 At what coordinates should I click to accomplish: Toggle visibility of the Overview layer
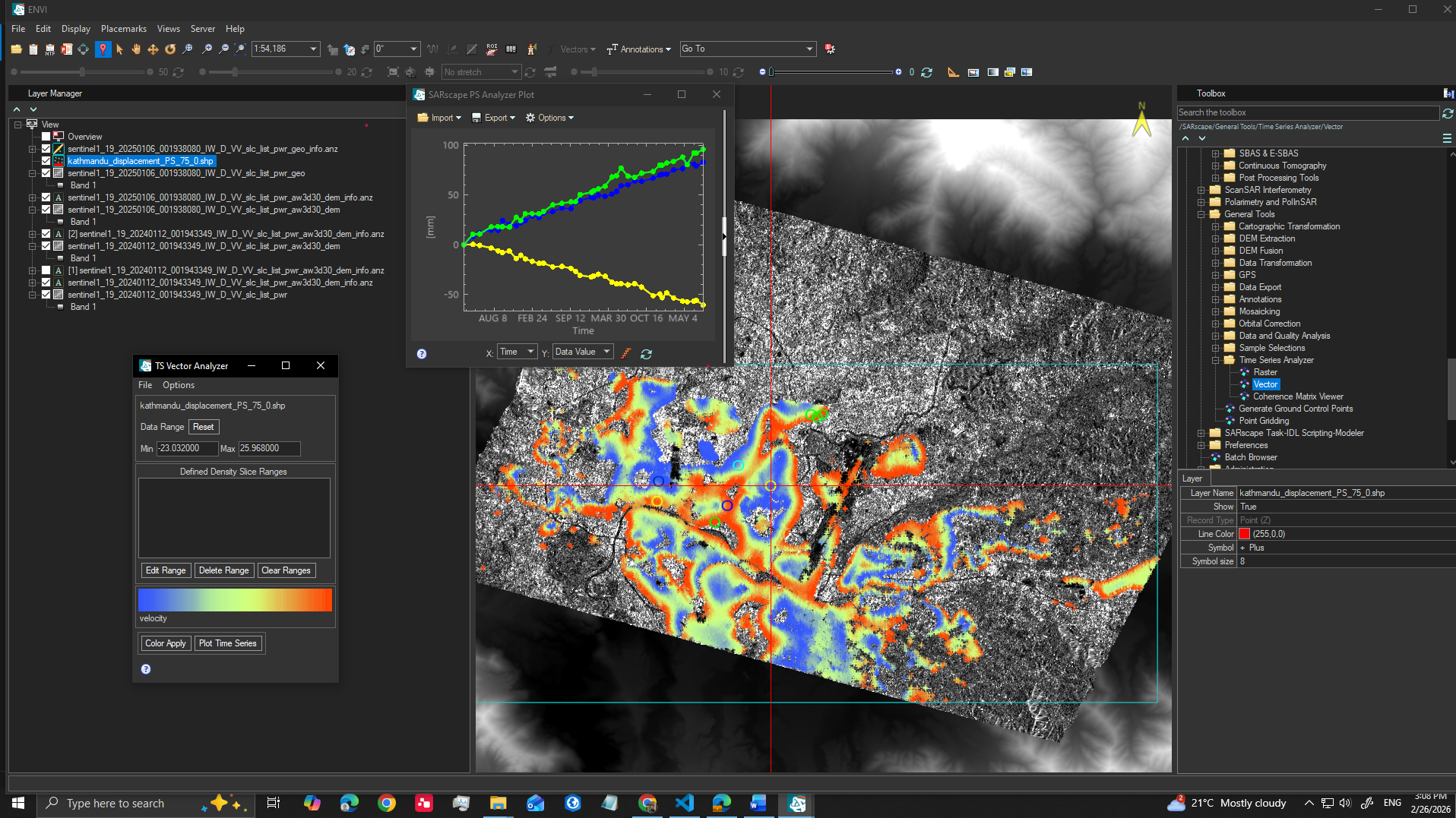tap(46, 136)
